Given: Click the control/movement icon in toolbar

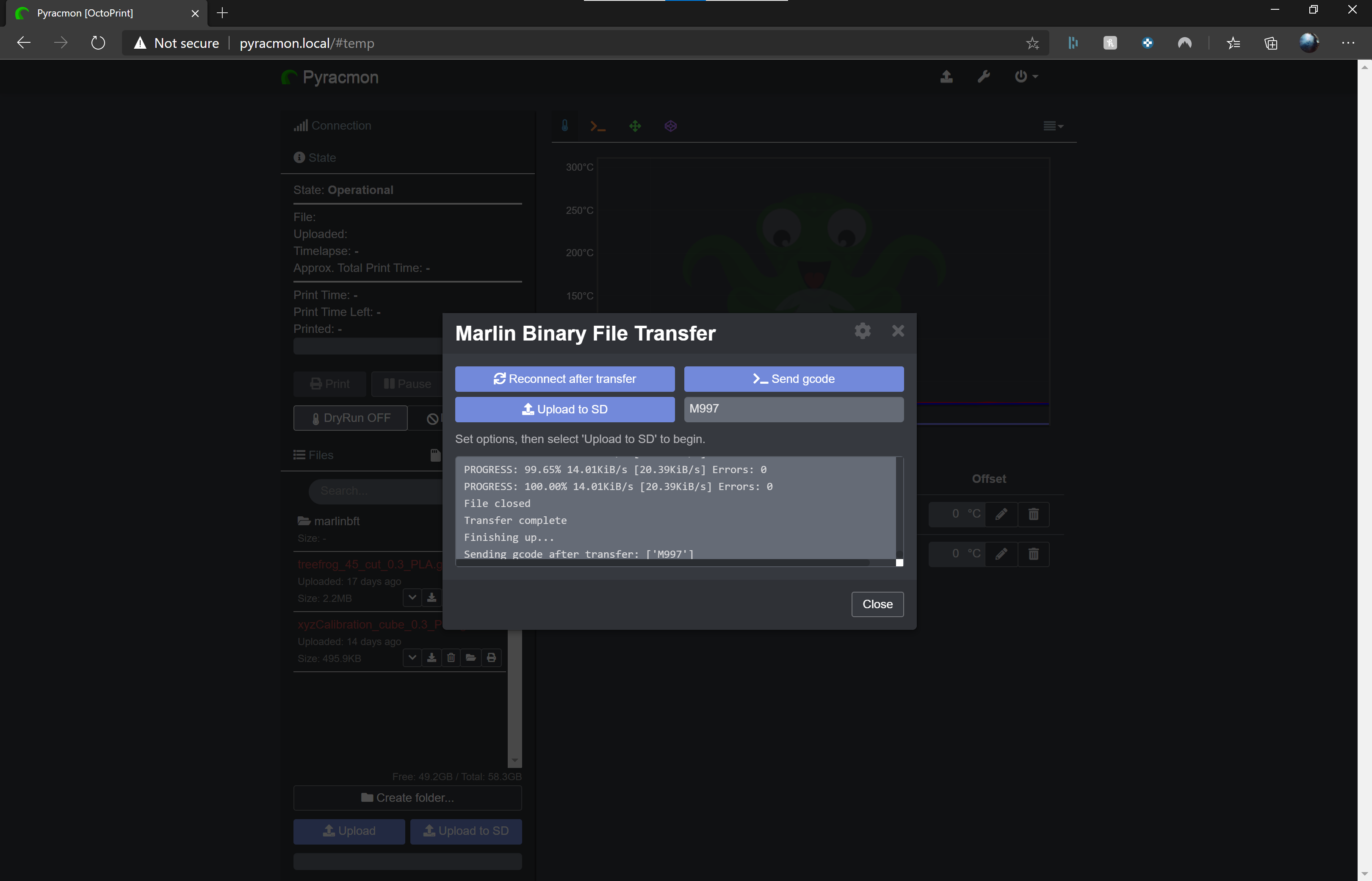Looking at the screenshot, I should pyautogui.click(x=635, y=125).
